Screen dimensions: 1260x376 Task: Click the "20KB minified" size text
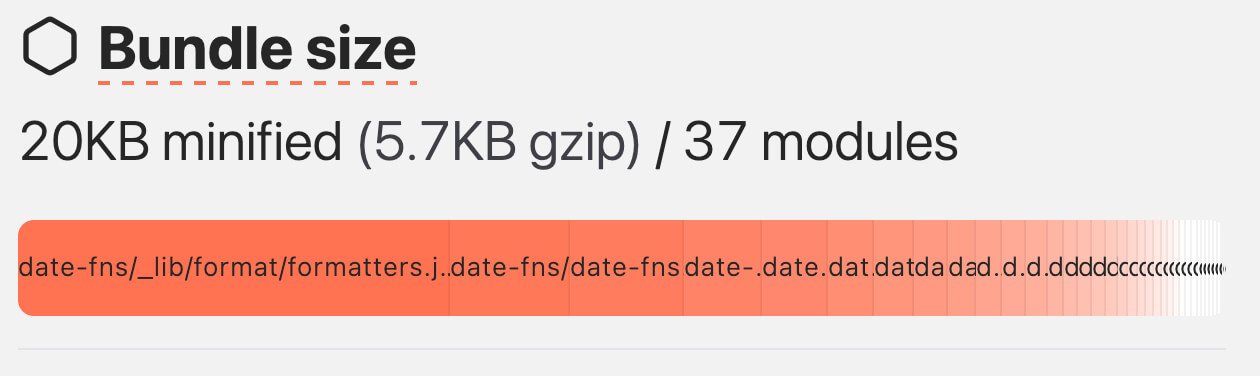pos(181,144)
